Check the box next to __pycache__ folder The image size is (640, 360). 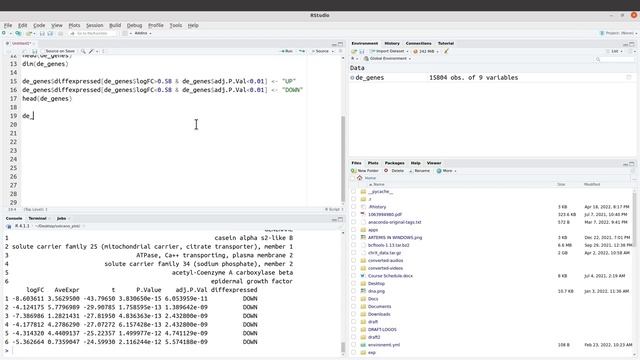(x=353, y=191)
